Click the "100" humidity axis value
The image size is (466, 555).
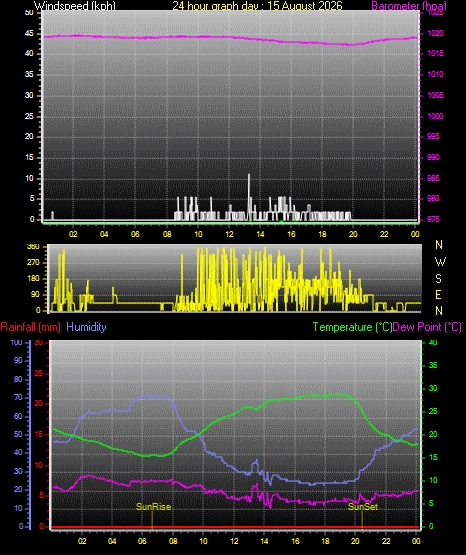(16, 342)
